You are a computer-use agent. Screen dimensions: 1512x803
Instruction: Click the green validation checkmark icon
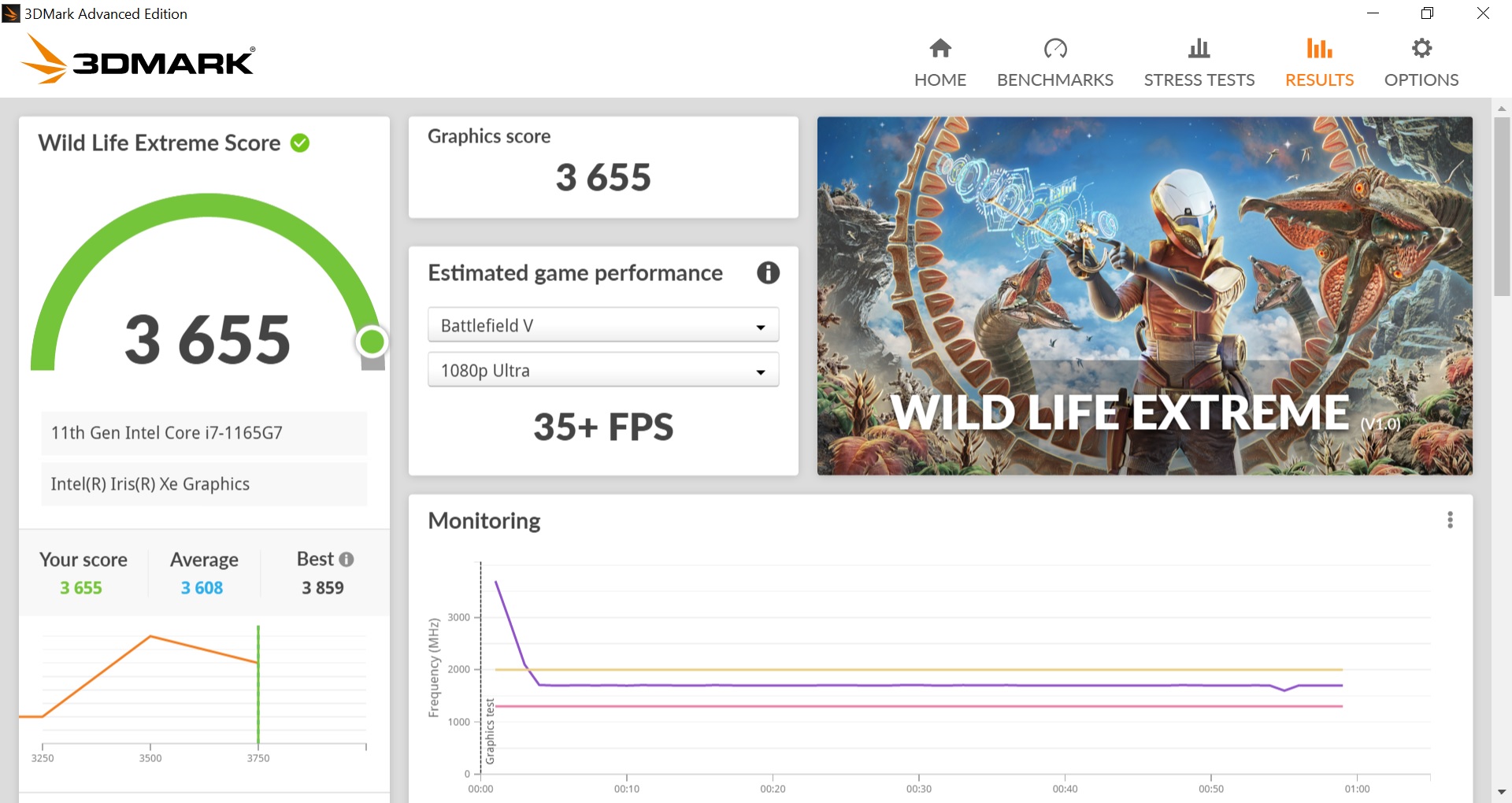(300, 142)
